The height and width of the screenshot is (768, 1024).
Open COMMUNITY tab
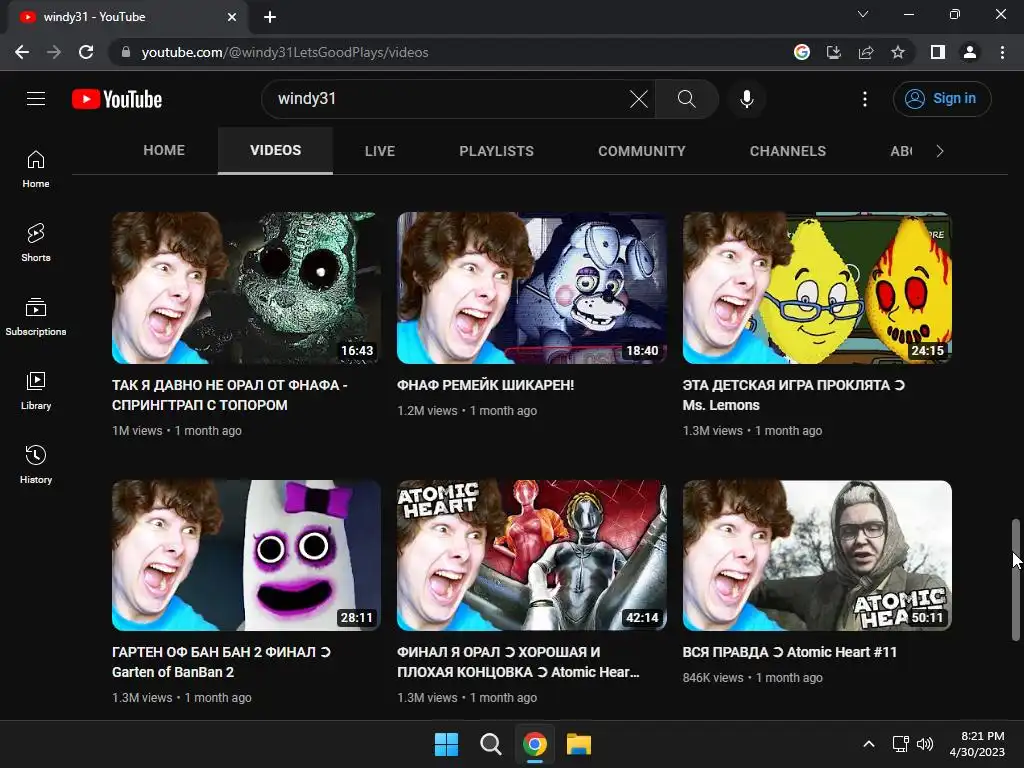[x=642, y=151]
